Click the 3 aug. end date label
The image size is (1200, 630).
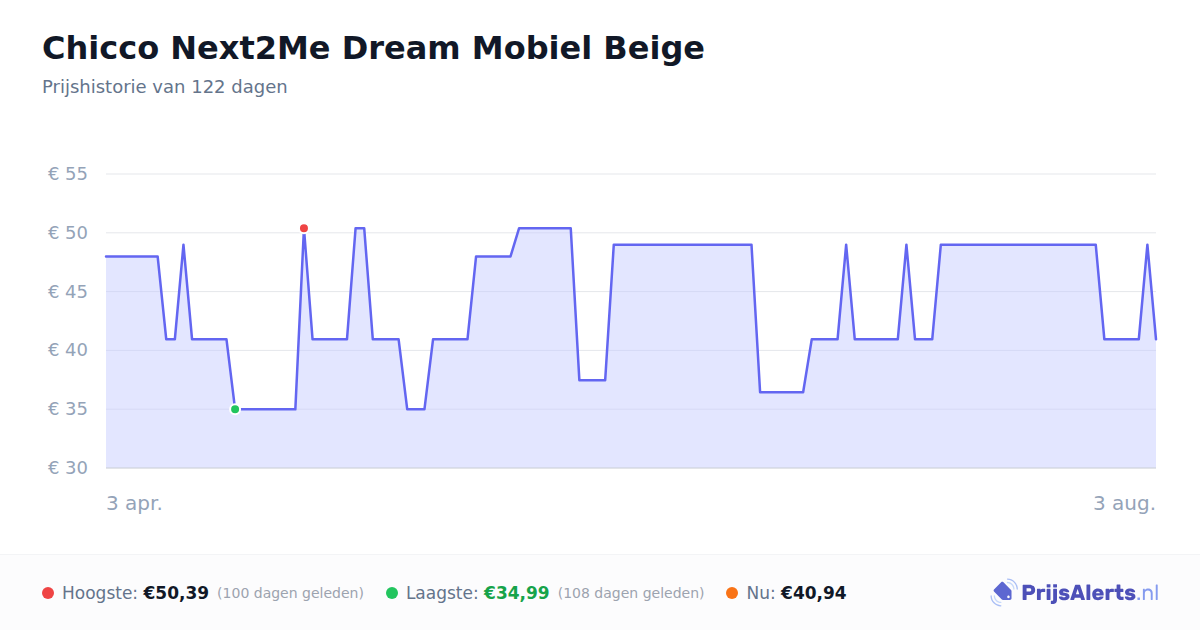click(1124, 503)
